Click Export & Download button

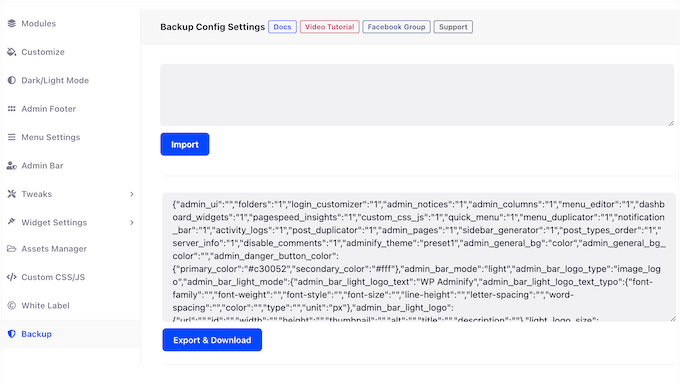(212, 340)
